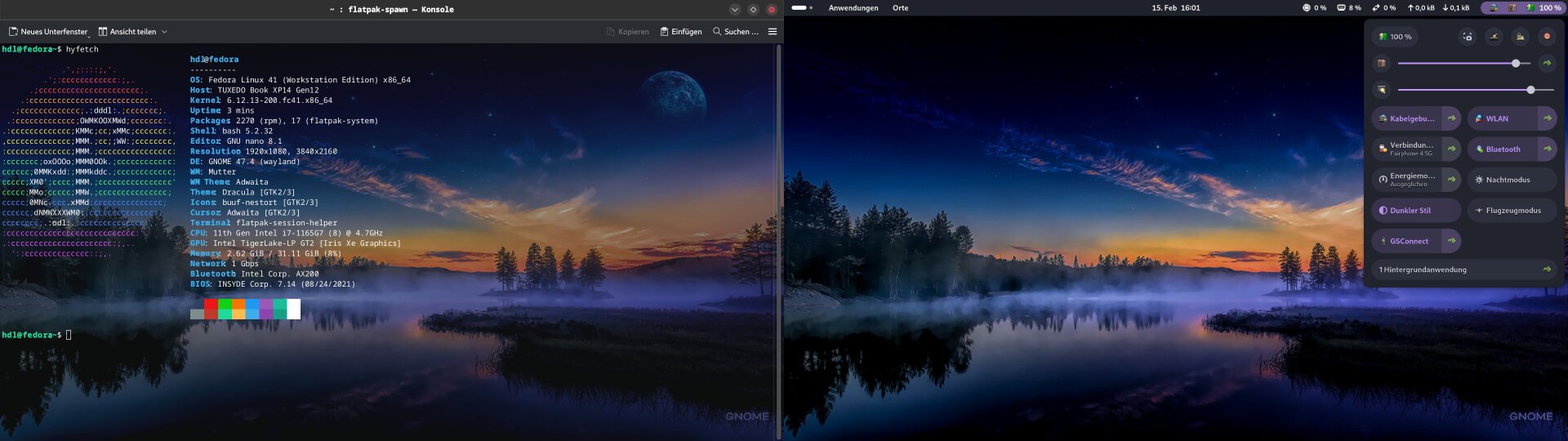The width and height of the screenshot is (1568, 441).
Task: Toggle Nachtmodus night light
Action: click(x=1512, y=180)
